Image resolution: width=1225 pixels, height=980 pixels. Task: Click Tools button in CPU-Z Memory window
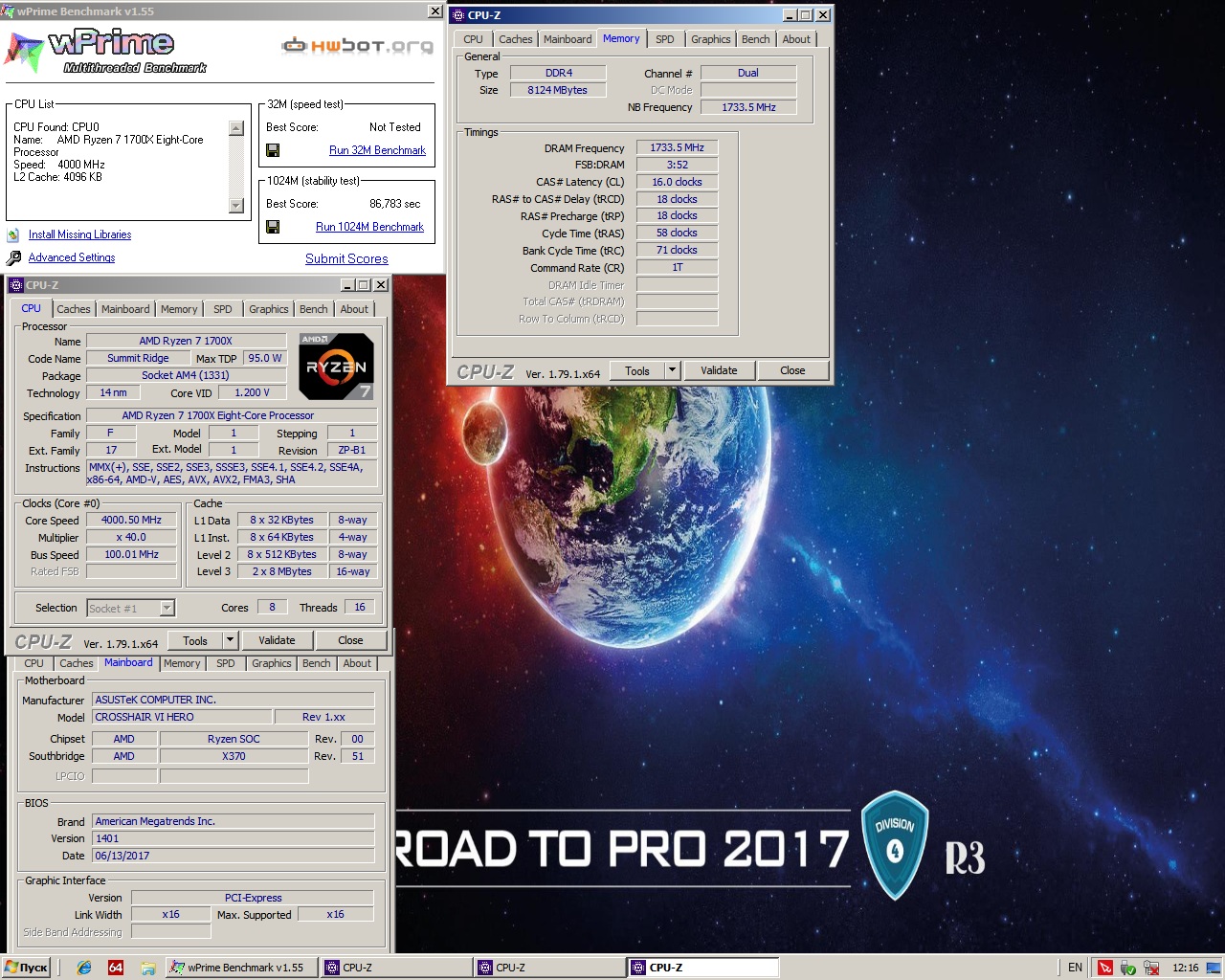tap(637, 370)
